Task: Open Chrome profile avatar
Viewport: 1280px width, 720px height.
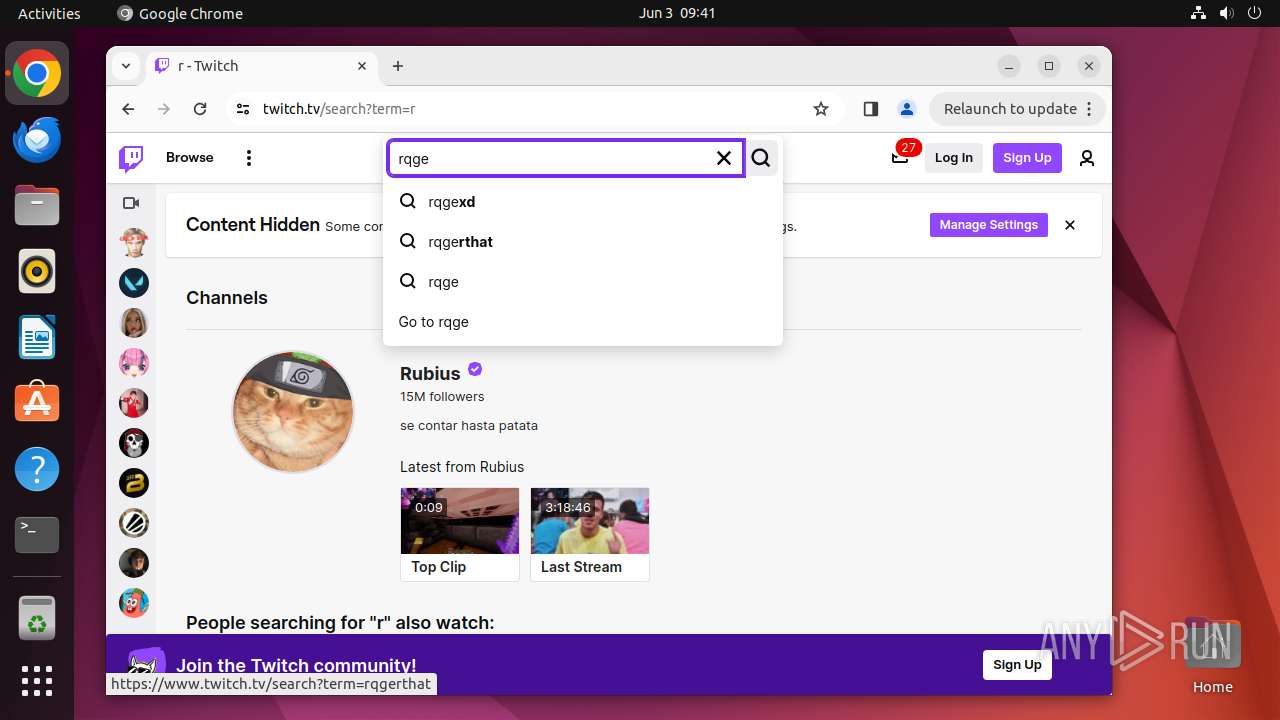Action: click(x=906, y=109)
